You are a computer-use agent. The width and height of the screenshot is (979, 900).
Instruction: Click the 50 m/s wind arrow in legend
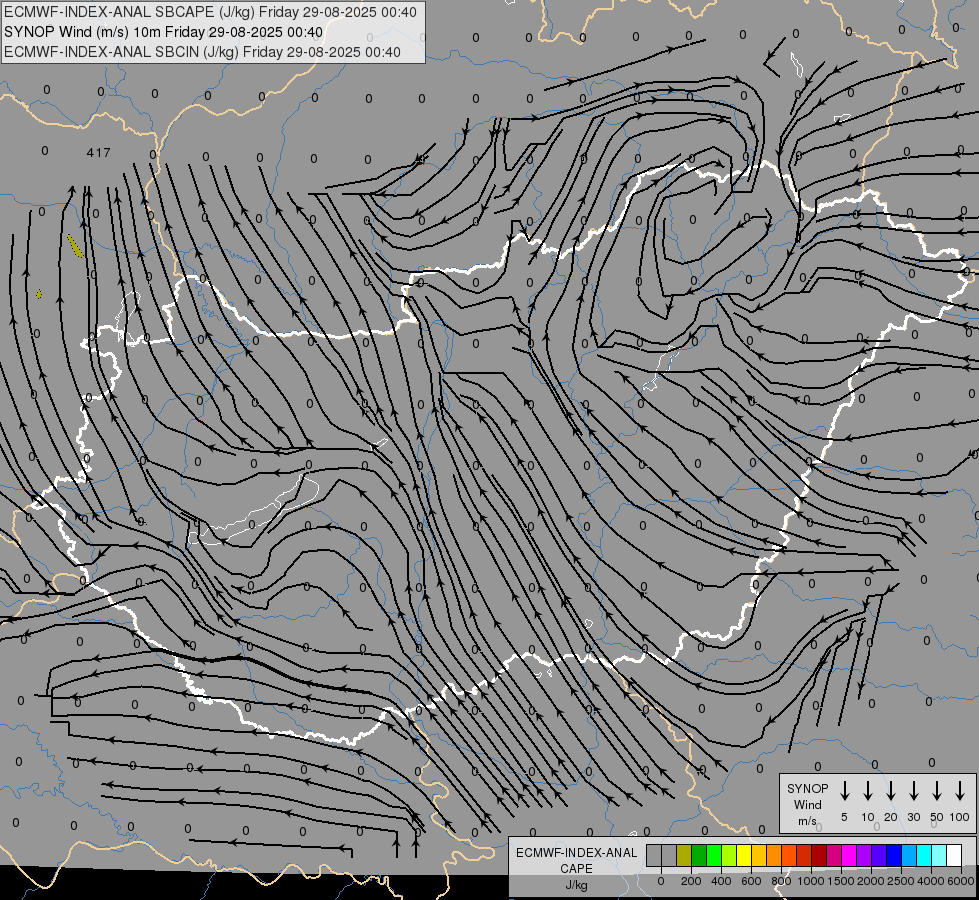pyautogui.click(x=937, y=790)
